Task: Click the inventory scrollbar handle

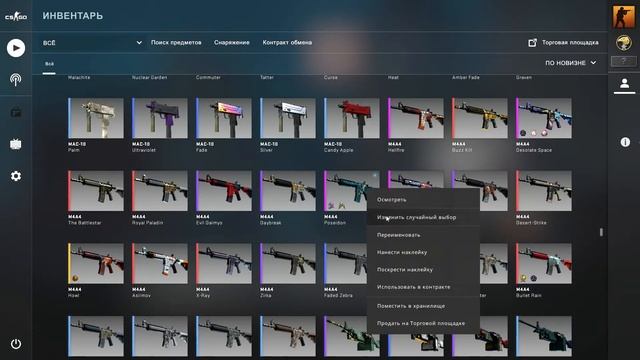Action: [601, 232]
